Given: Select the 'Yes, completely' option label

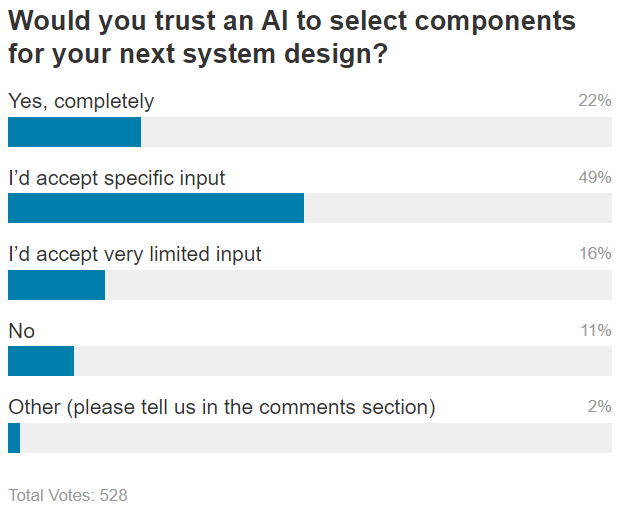Looking at the screenshot, I should pos(81,101).
